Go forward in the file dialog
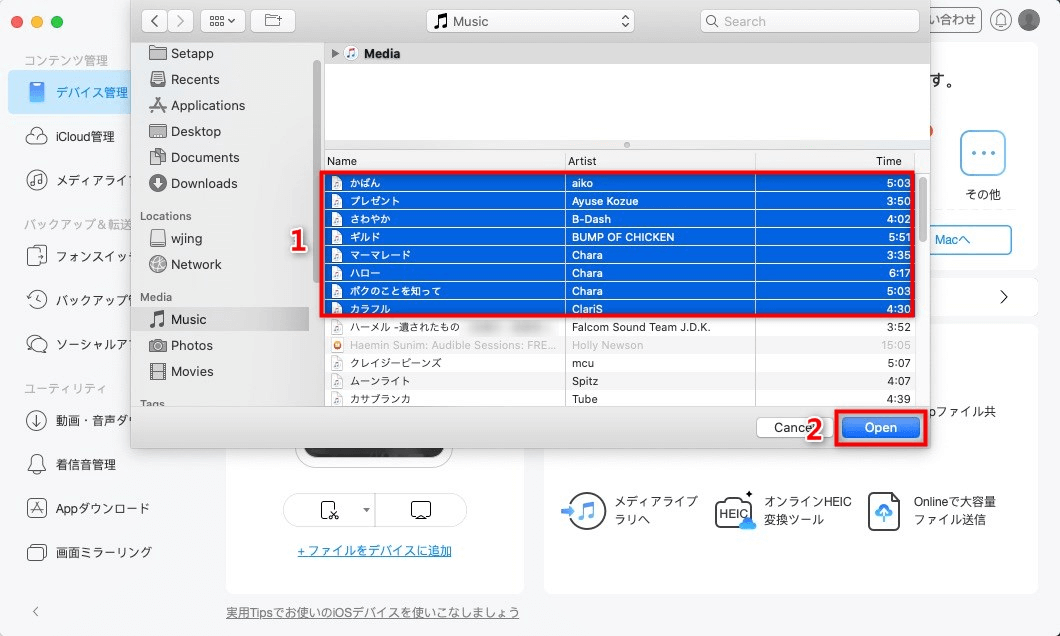 coord(180,21)
